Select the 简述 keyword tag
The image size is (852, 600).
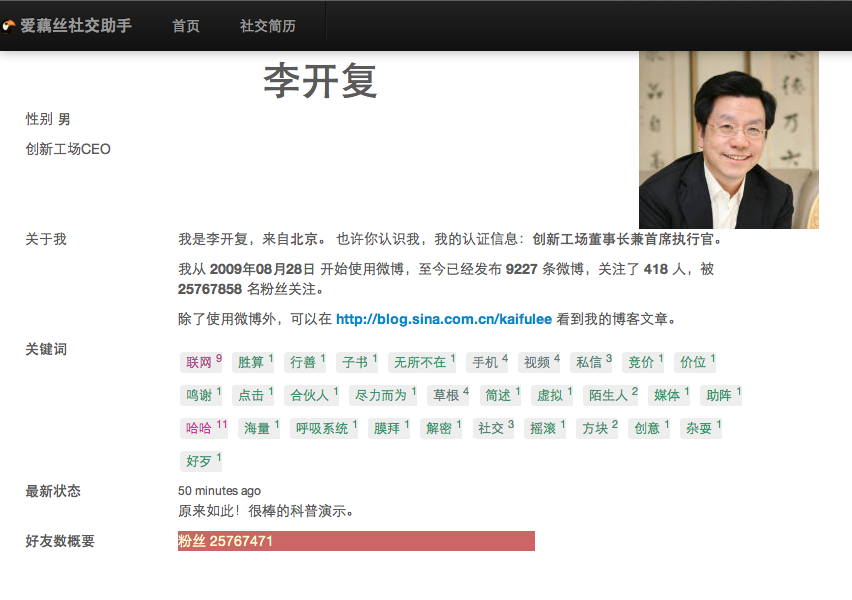[500, 395]
